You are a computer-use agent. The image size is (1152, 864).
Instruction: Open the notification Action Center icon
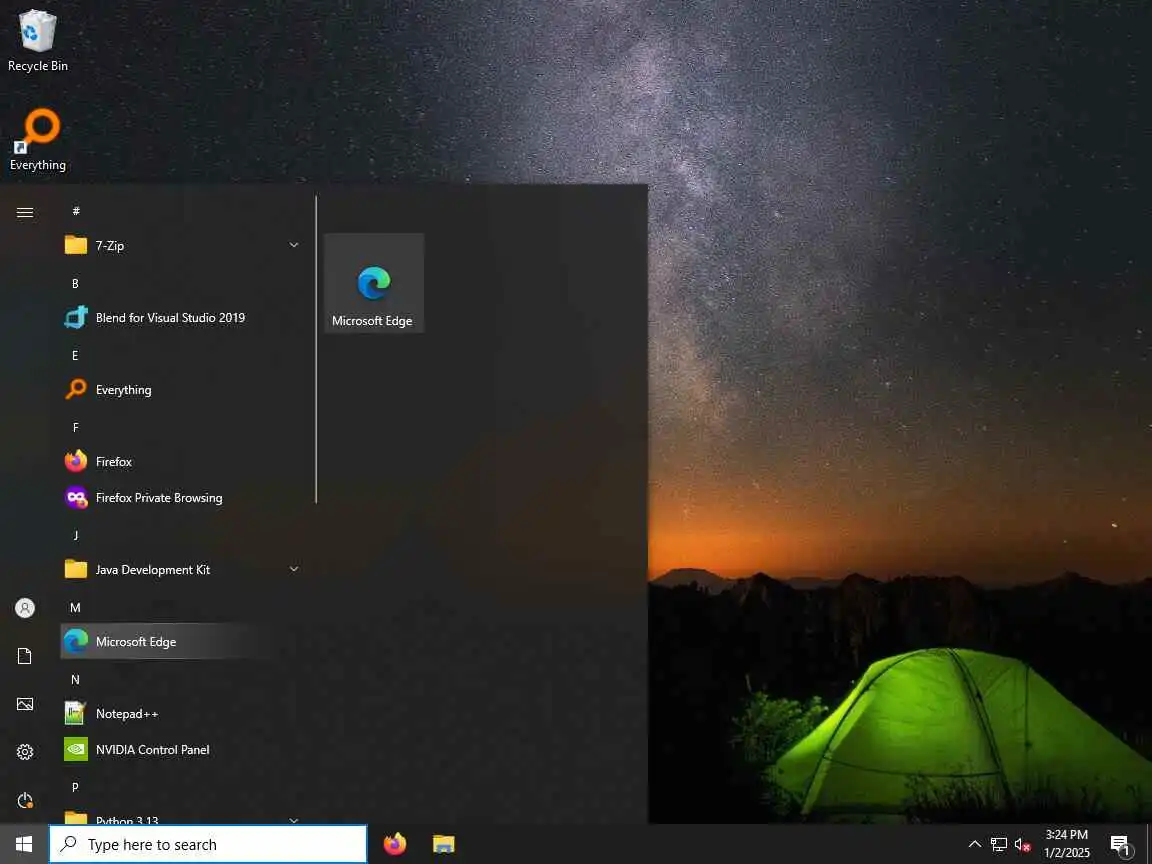(1120, 845)
